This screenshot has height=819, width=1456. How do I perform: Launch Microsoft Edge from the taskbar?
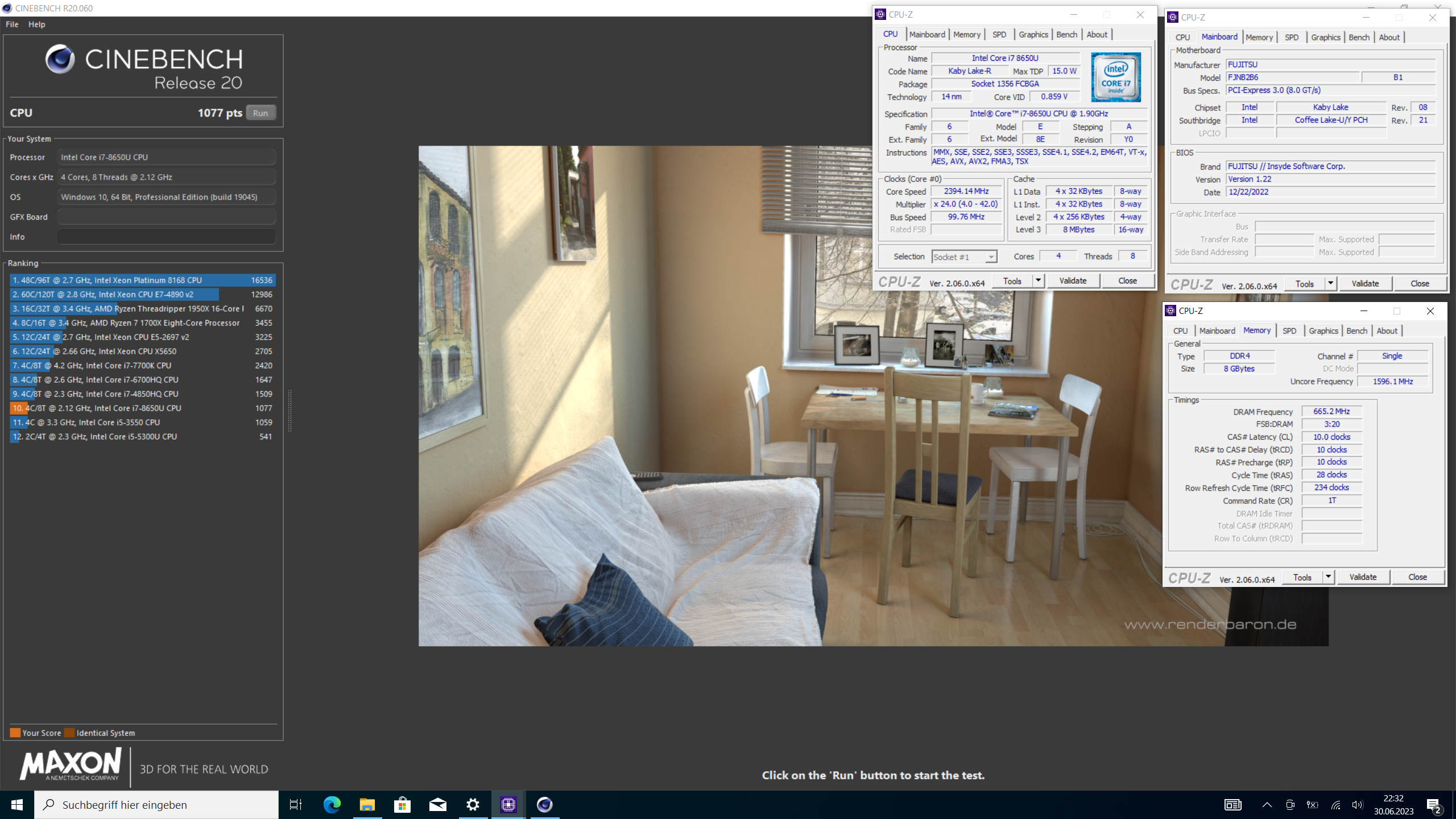[x=332, y=804]
